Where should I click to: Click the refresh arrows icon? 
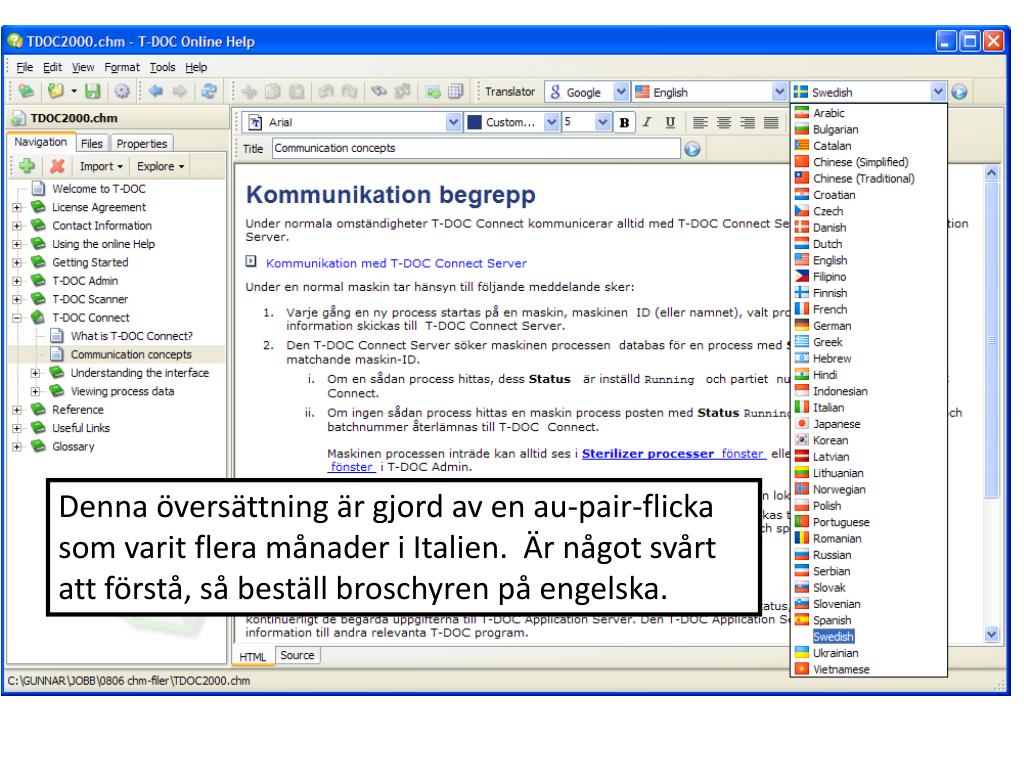(x=209, y=91)
